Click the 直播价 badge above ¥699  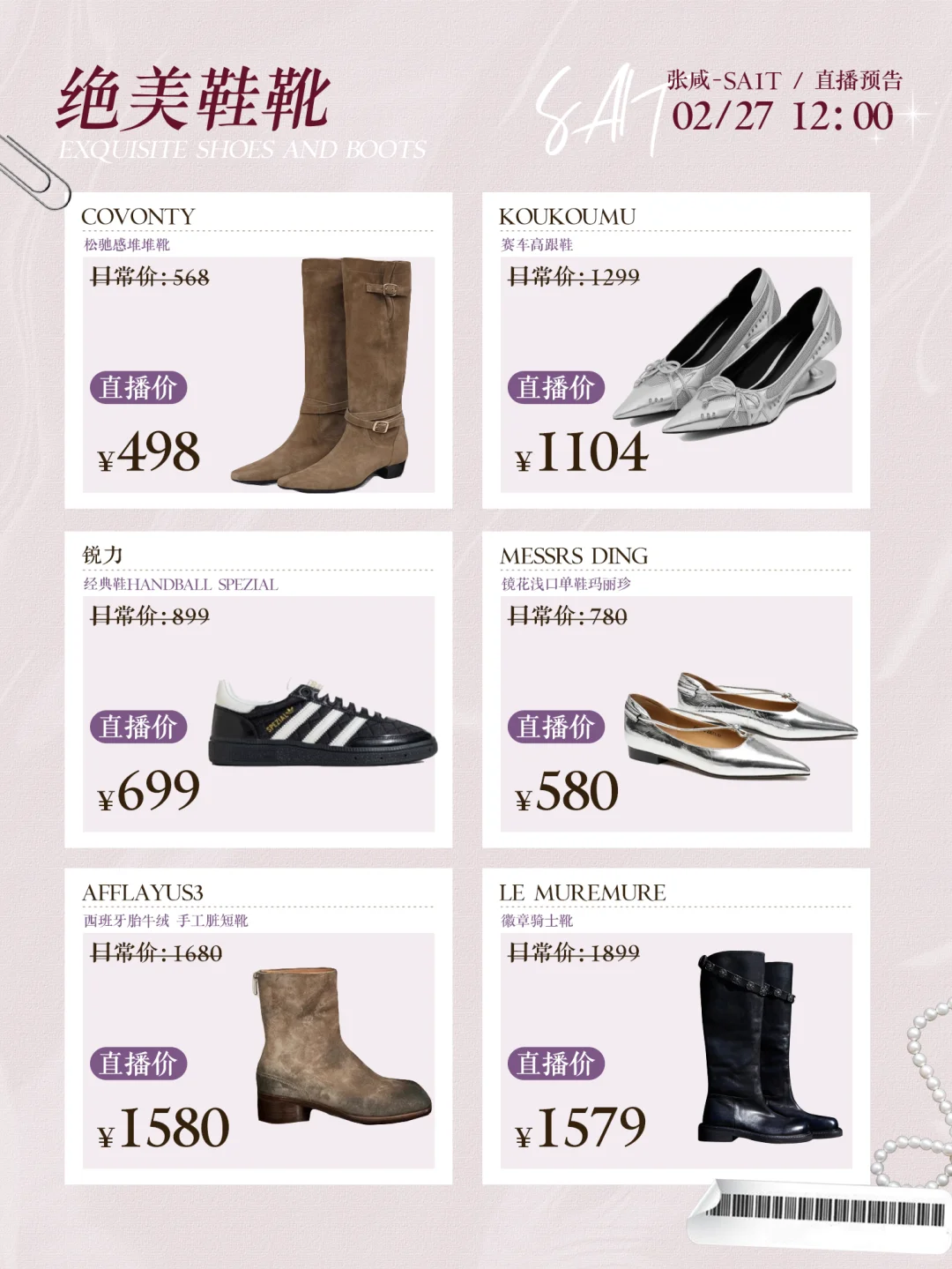(138, 727)
